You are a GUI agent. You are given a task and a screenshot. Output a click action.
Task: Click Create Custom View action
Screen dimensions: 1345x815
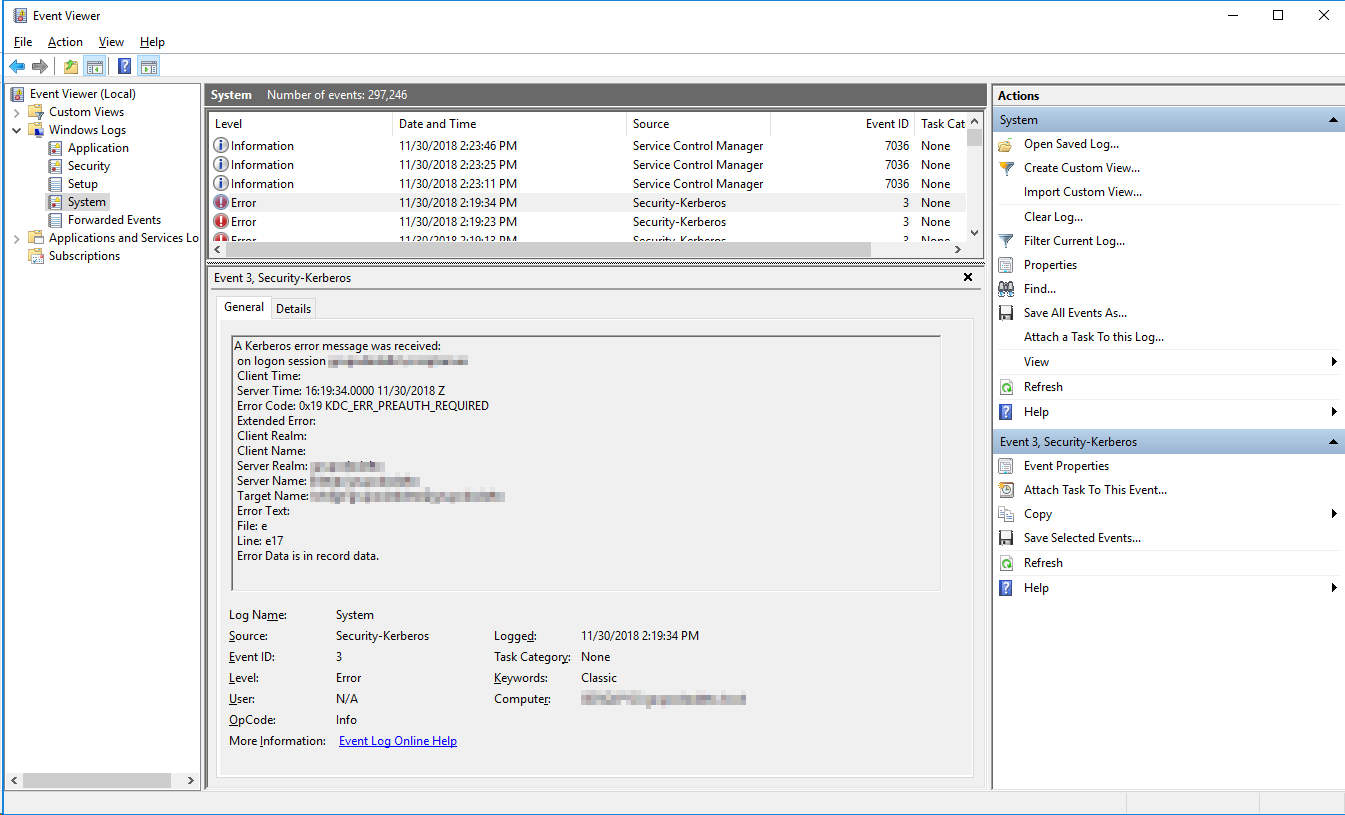(x=1081, y=168)
